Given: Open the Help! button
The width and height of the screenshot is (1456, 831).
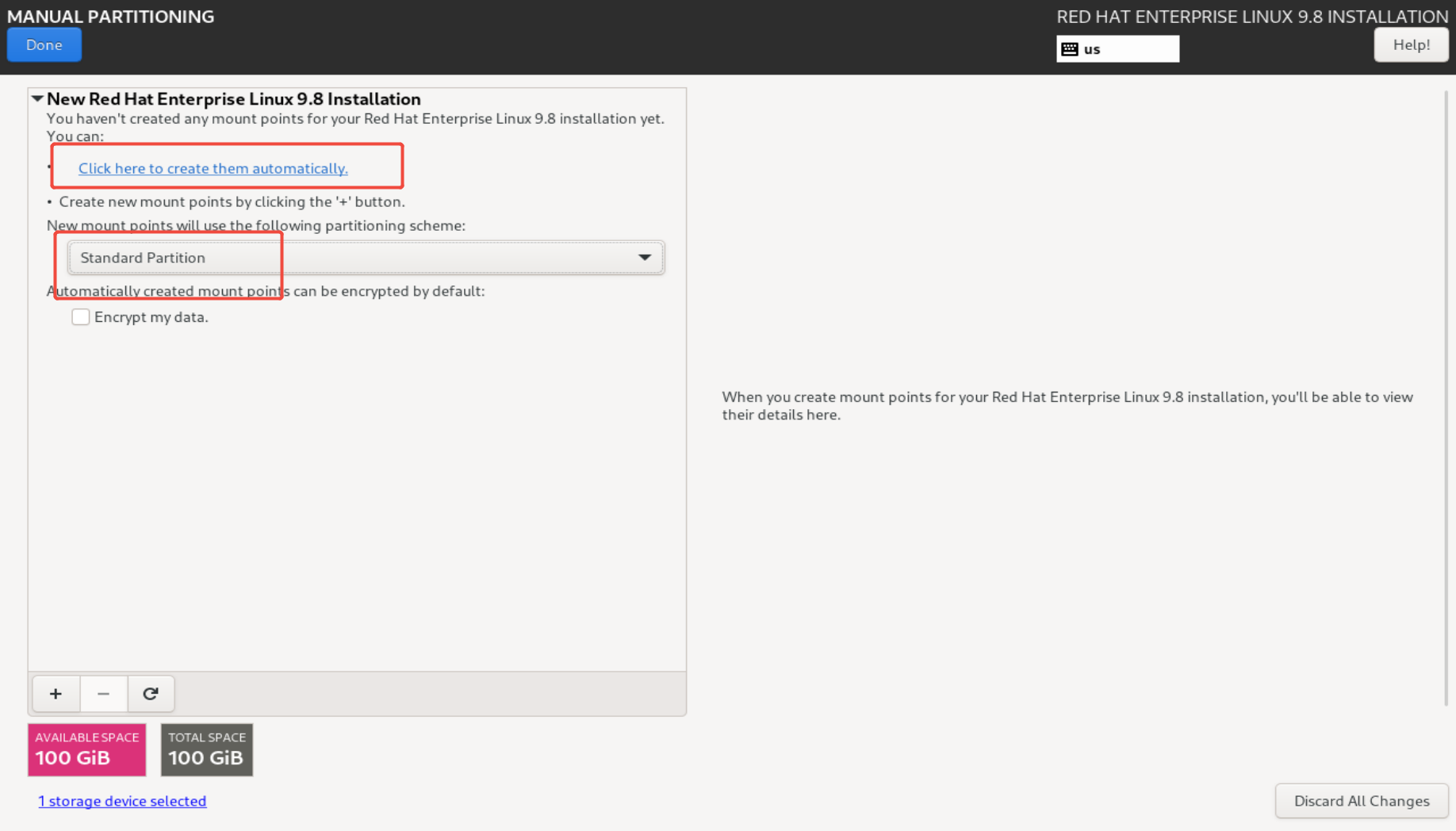Looking at the screenshot, I should click(x=1411, y=45).
